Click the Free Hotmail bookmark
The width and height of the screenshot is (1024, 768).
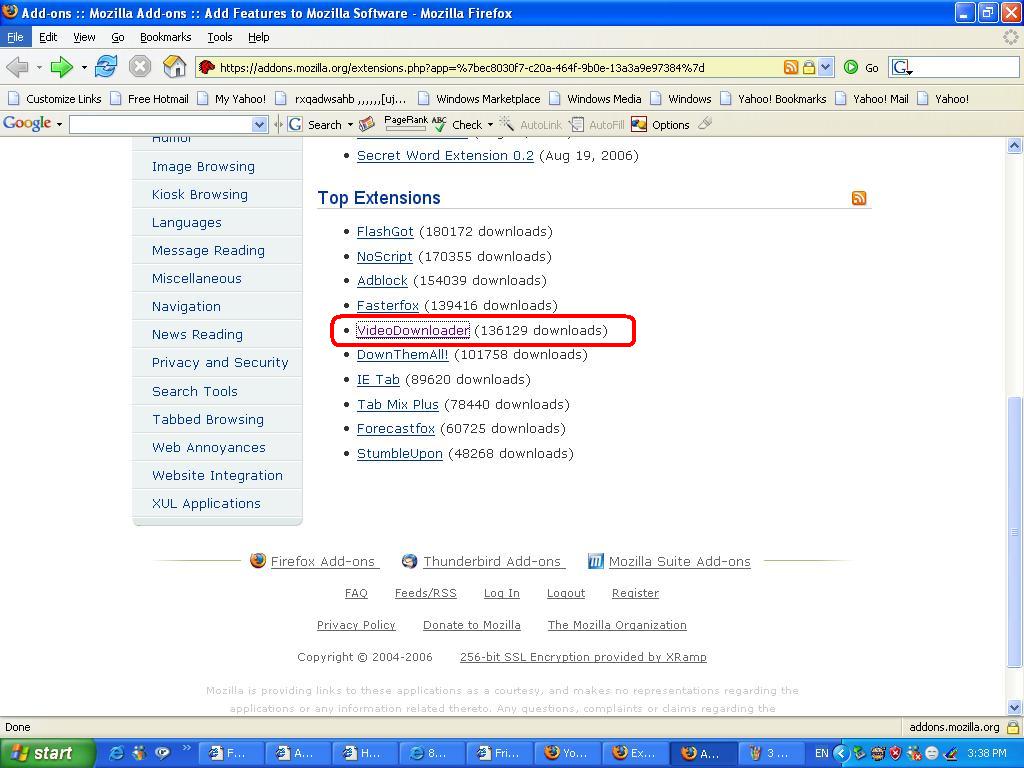(x=151, y=99)
